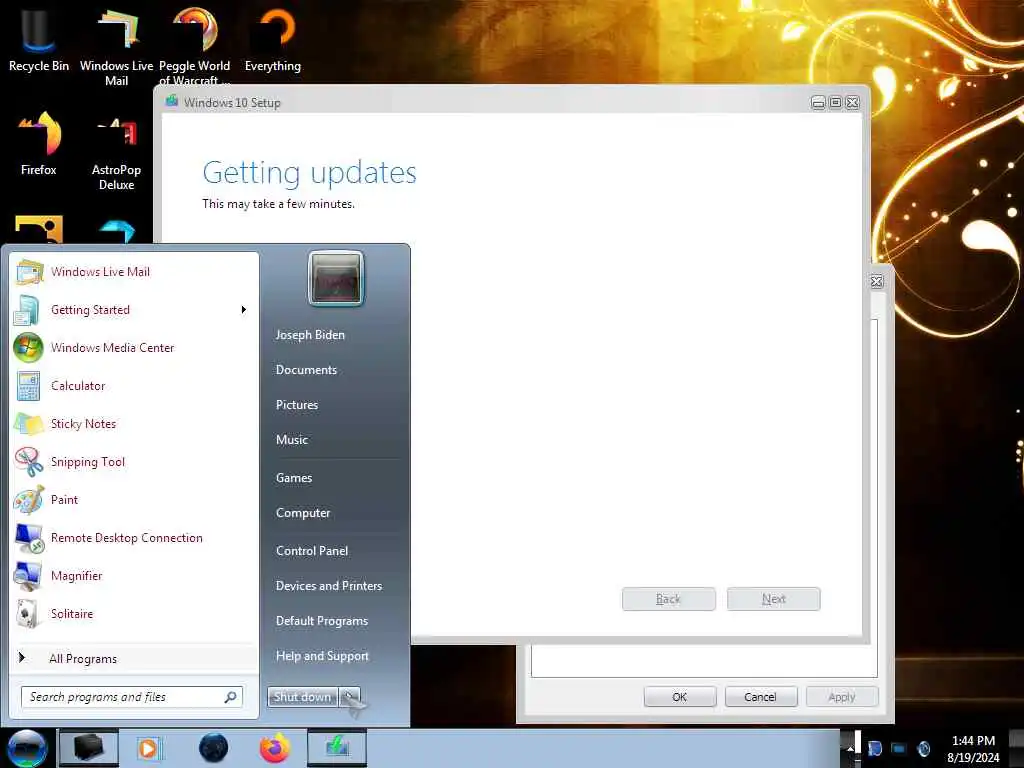This screenshot has width=1024, height=768.
Task: Click Next in Windows 10 Setup
Action: (774, 599)
